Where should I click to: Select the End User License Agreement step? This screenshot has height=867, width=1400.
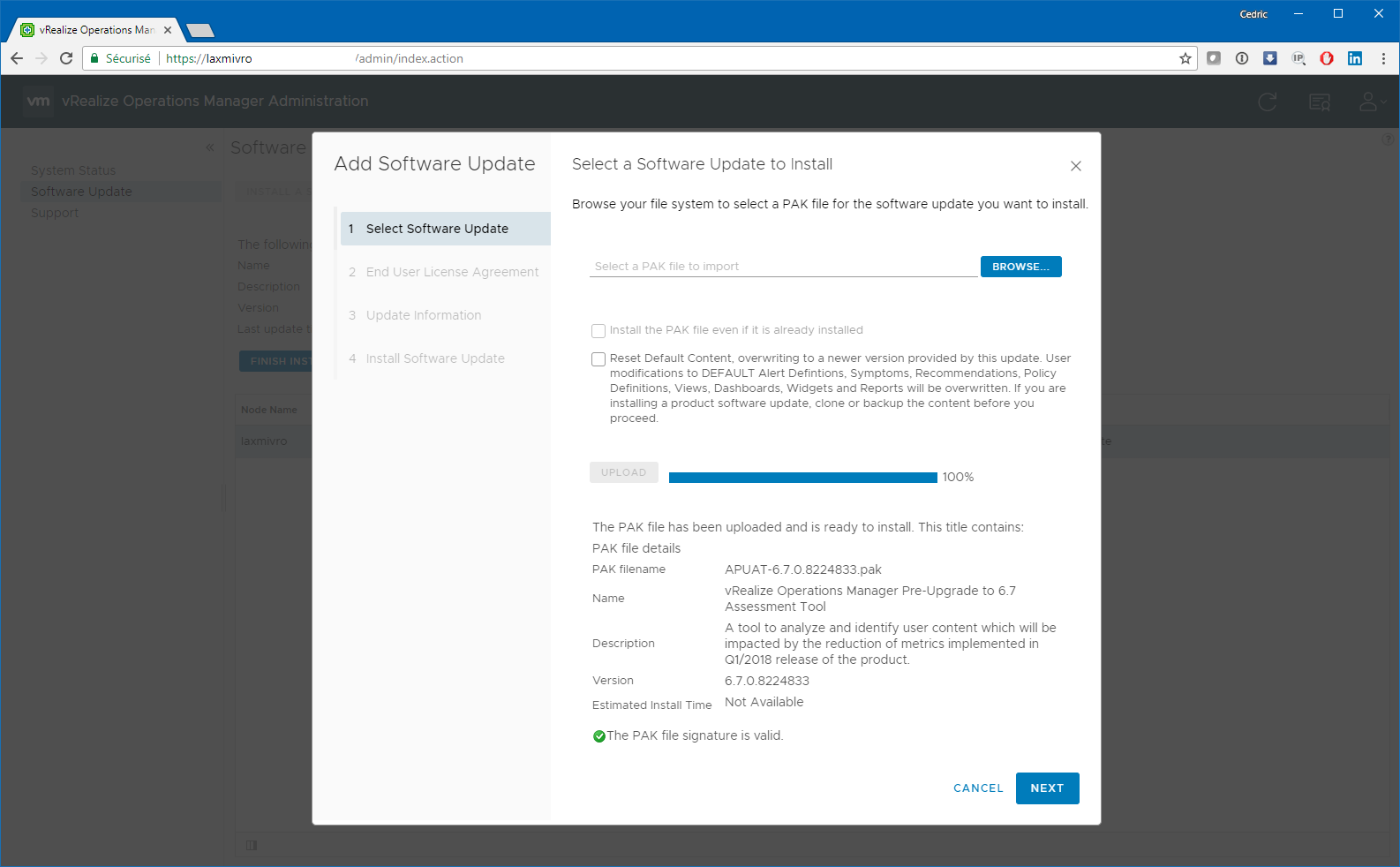tap(451, 272)
